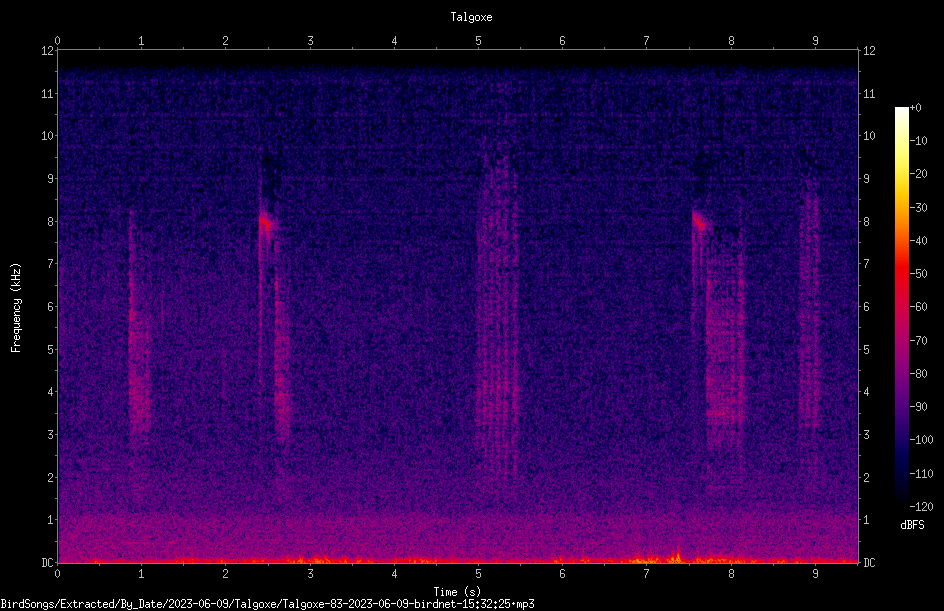Click the "5" tick label on the top time axis
Screen dimensions: 944x611
point(479,41)
